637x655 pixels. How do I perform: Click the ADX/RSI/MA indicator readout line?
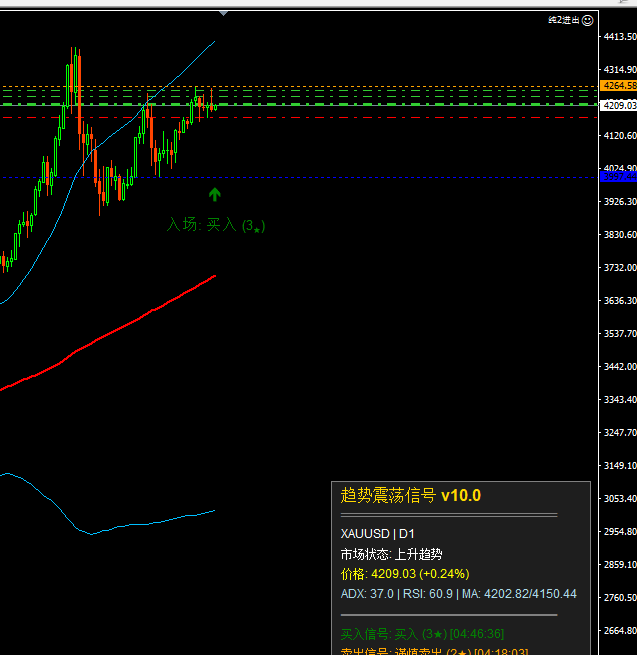pos(458,594)
